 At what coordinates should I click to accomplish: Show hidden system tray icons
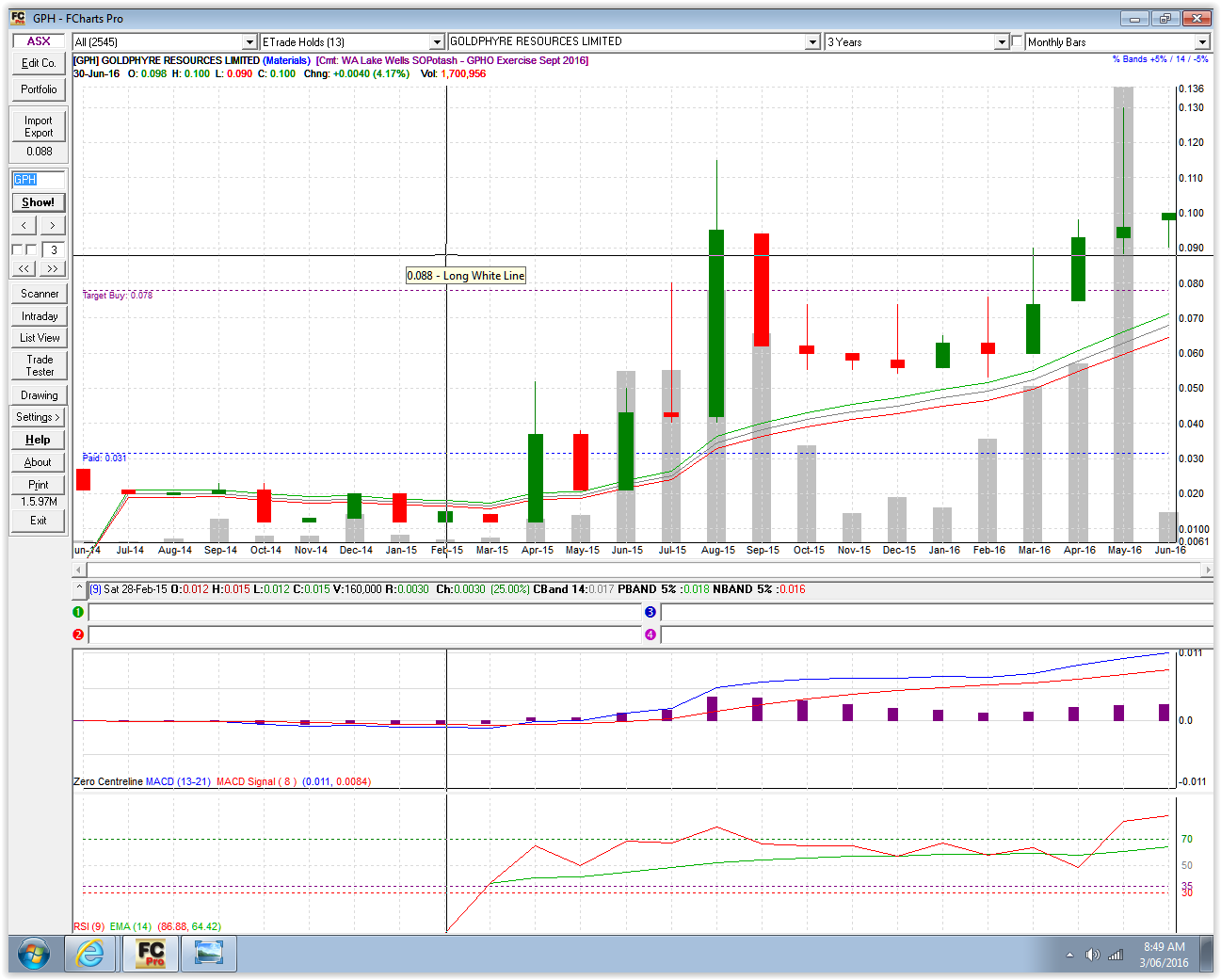point(1069,955)
